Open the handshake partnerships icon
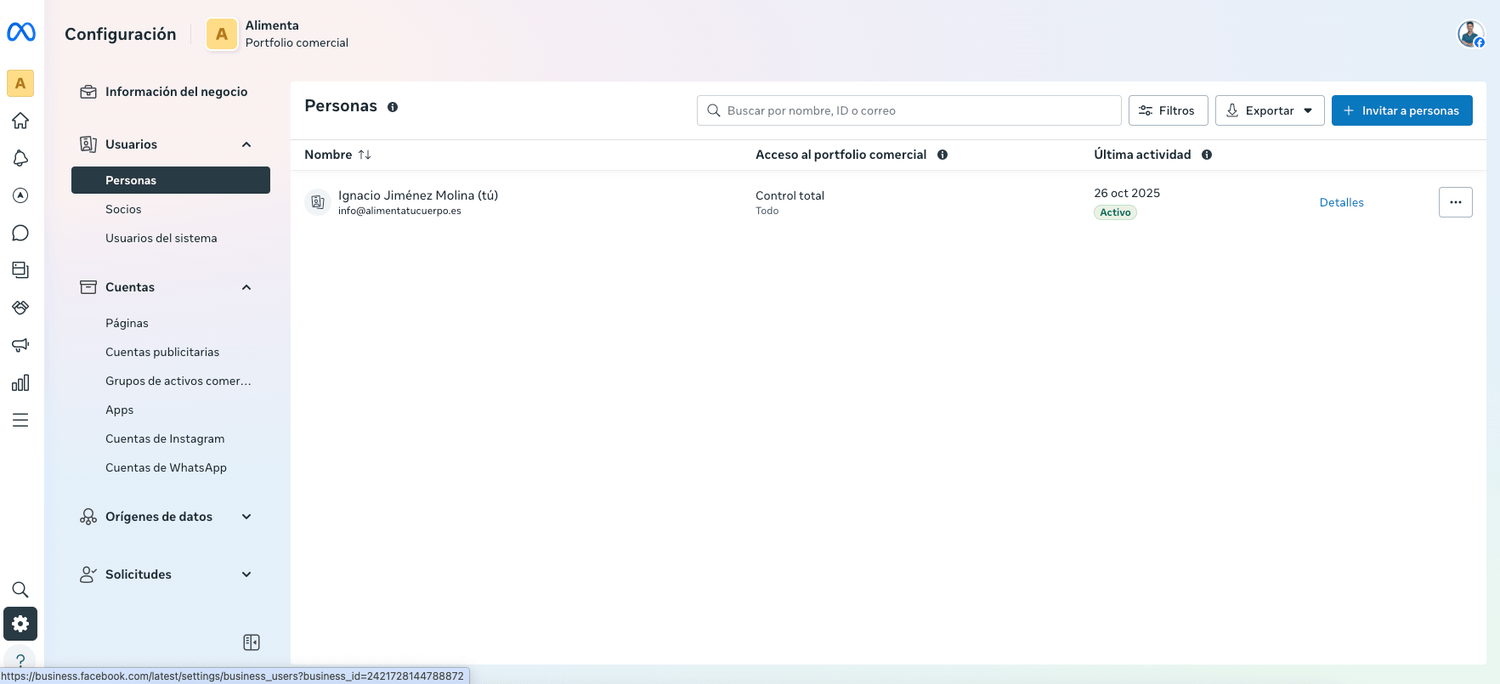The width and height of the screenshot is (1500, 684). point(20,308)
